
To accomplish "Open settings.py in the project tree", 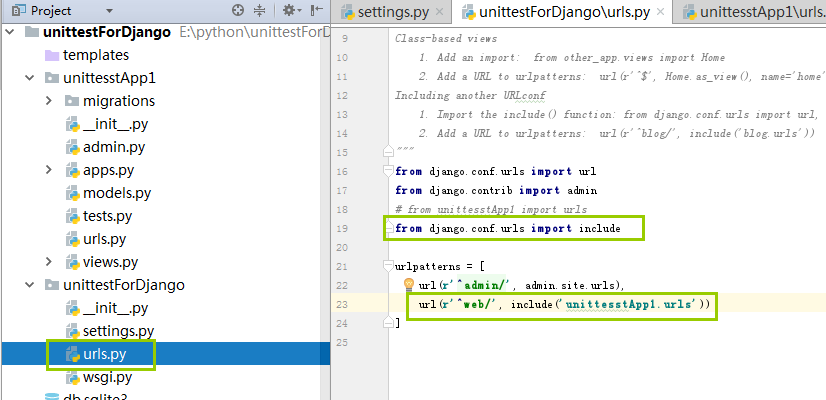I will [x=118, y=331].
